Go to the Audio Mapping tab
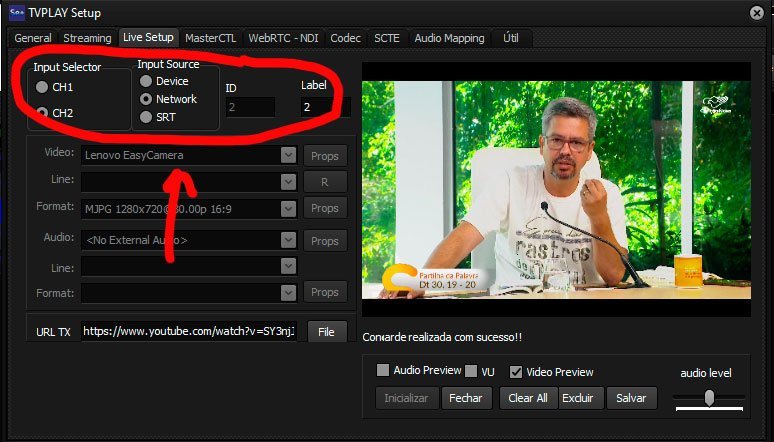This screenshot has width=774, height=442. [449, 38]
